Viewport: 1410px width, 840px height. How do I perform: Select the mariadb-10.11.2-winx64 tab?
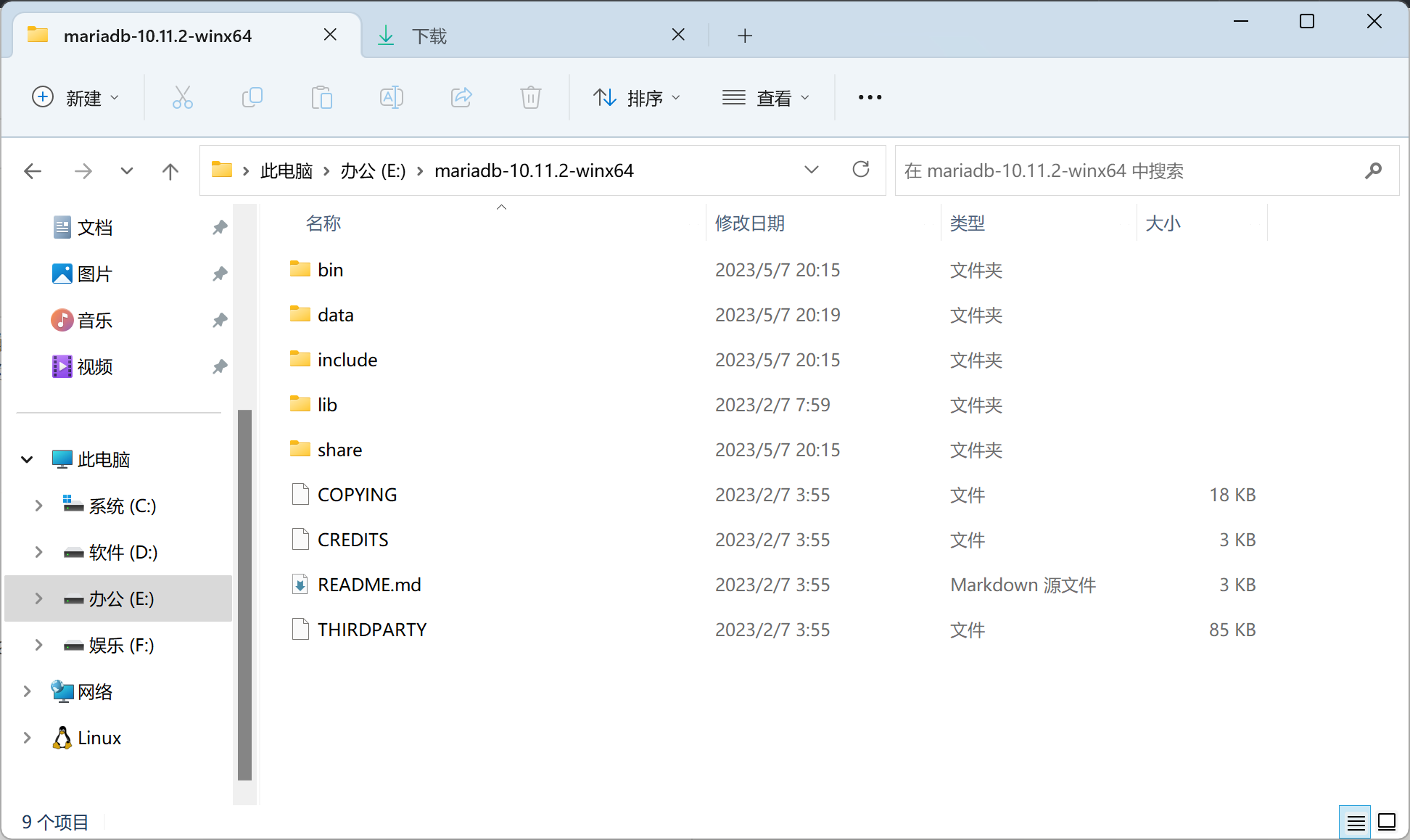[x=187, y=36]
